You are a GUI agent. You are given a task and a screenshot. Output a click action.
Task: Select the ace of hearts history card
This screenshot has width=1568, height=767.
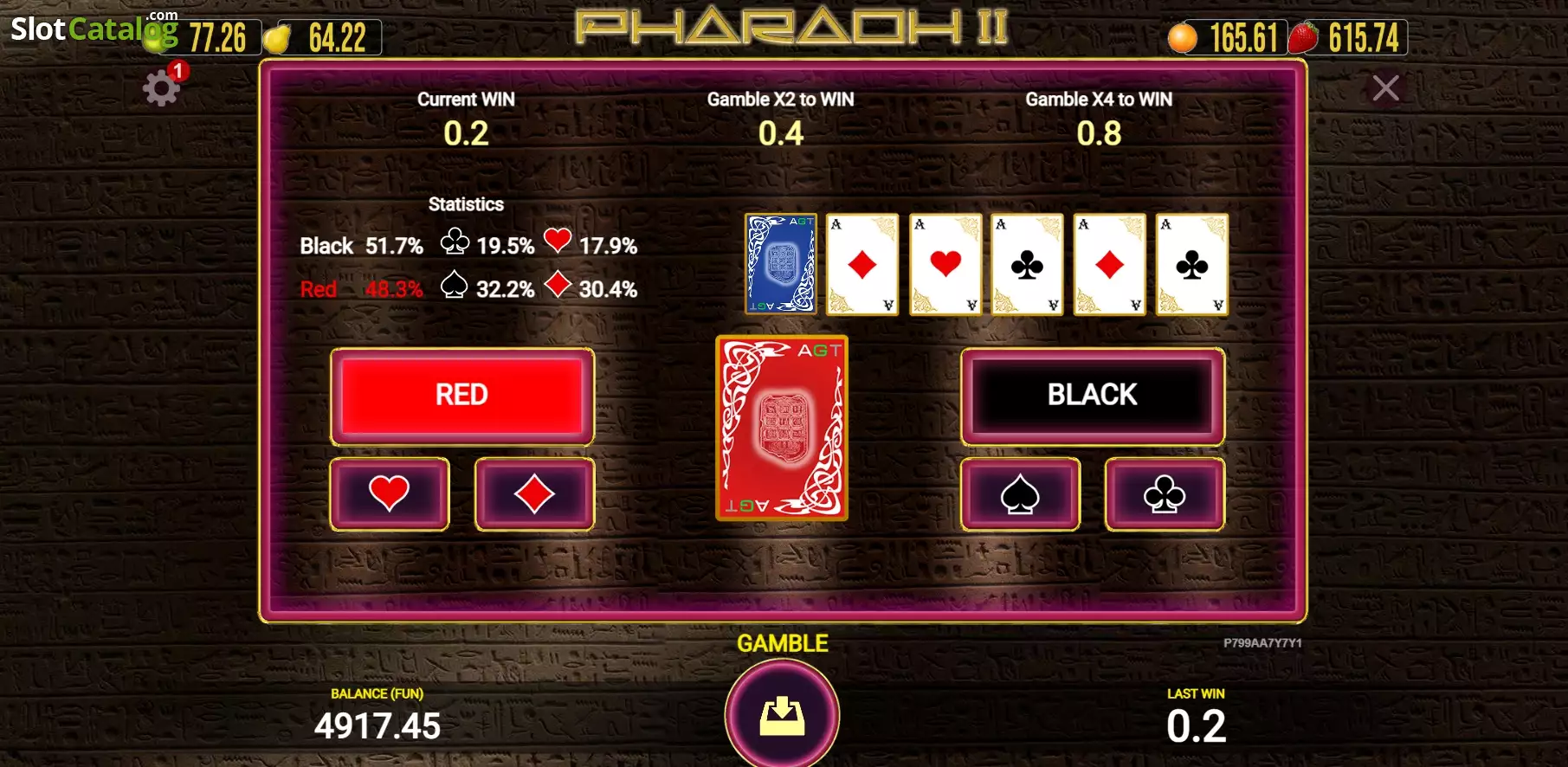coord(945,264)
